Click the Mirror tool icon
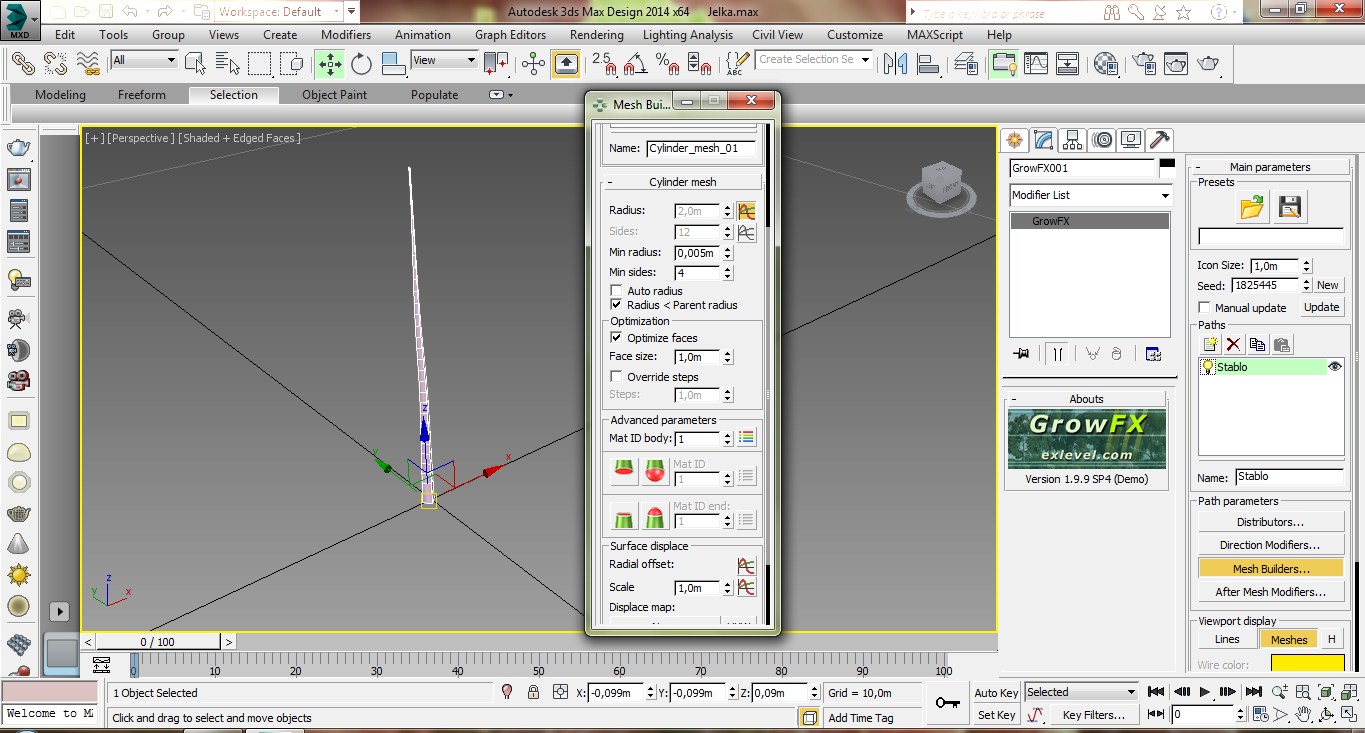Viewport: 1365px width, 733px height. 895,64
